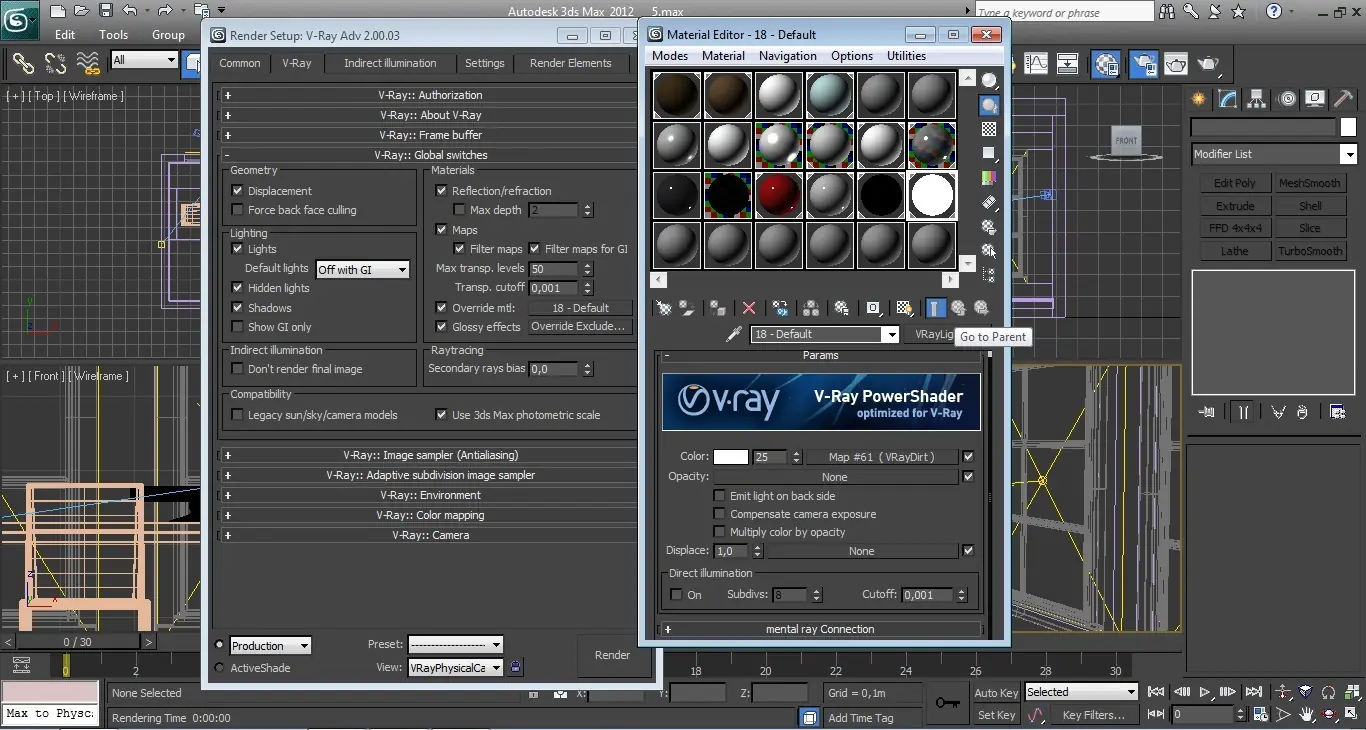
Task: Click red X Reset Map icon
Action: 749,308
